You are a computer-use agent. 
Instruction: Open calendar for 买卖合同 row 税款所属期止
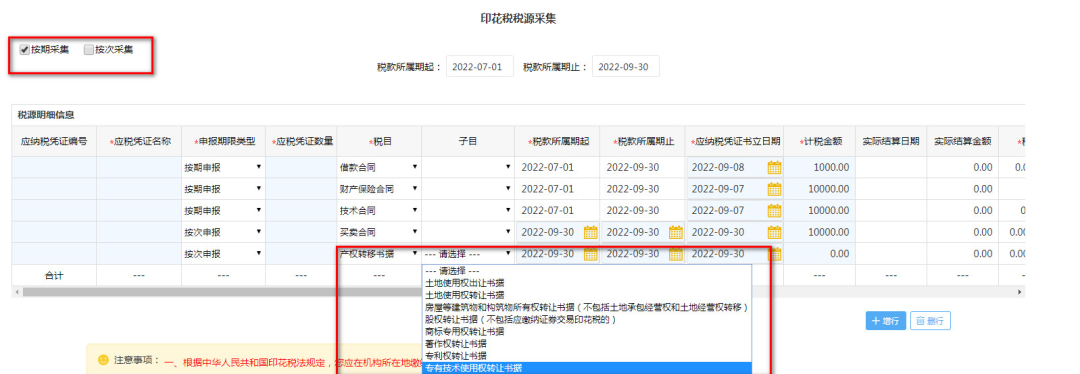pyautogui.click(x=676, y=232)
